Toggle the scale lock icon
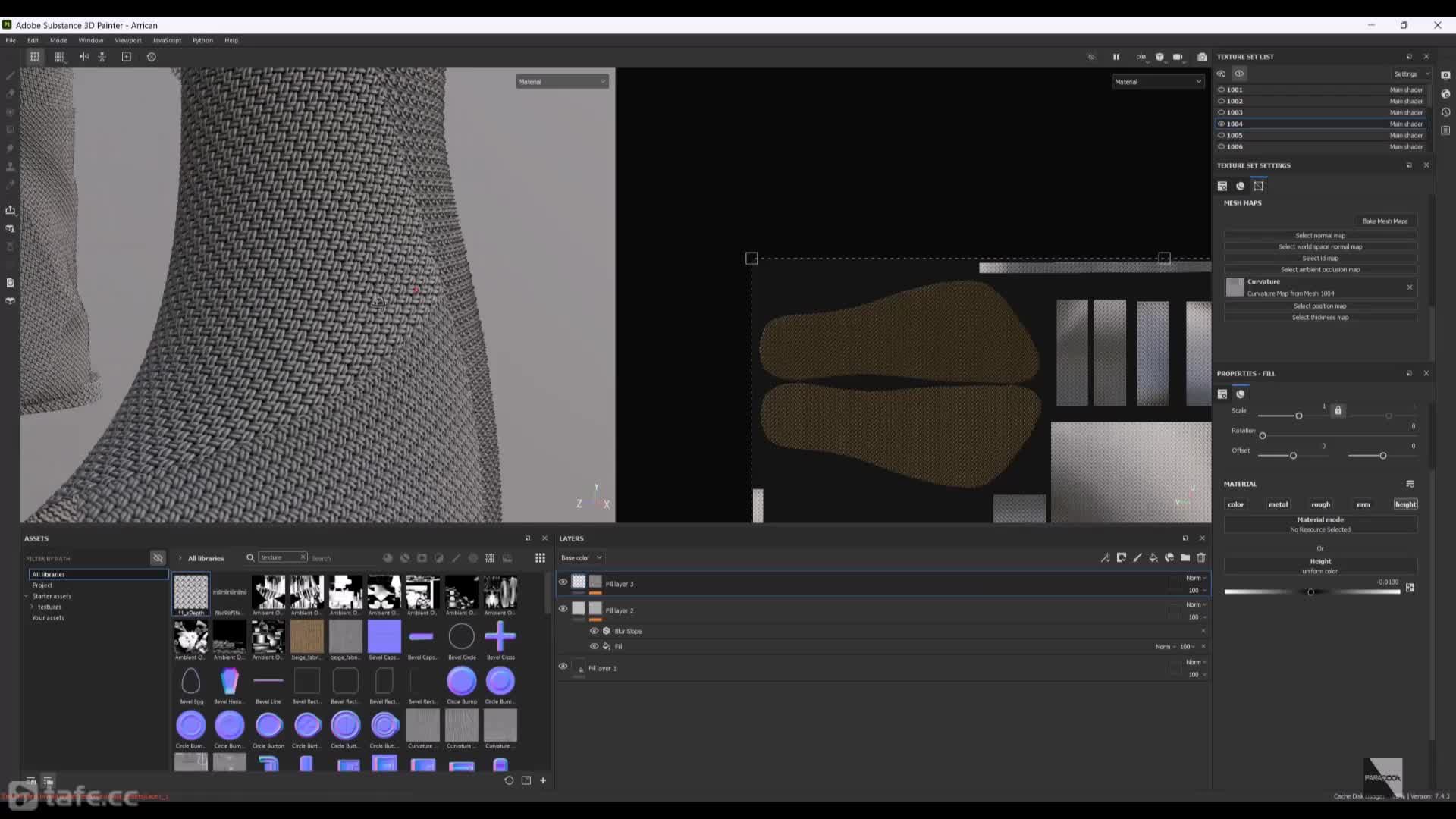This screenshot has width=1456, height=819. 1338,410
